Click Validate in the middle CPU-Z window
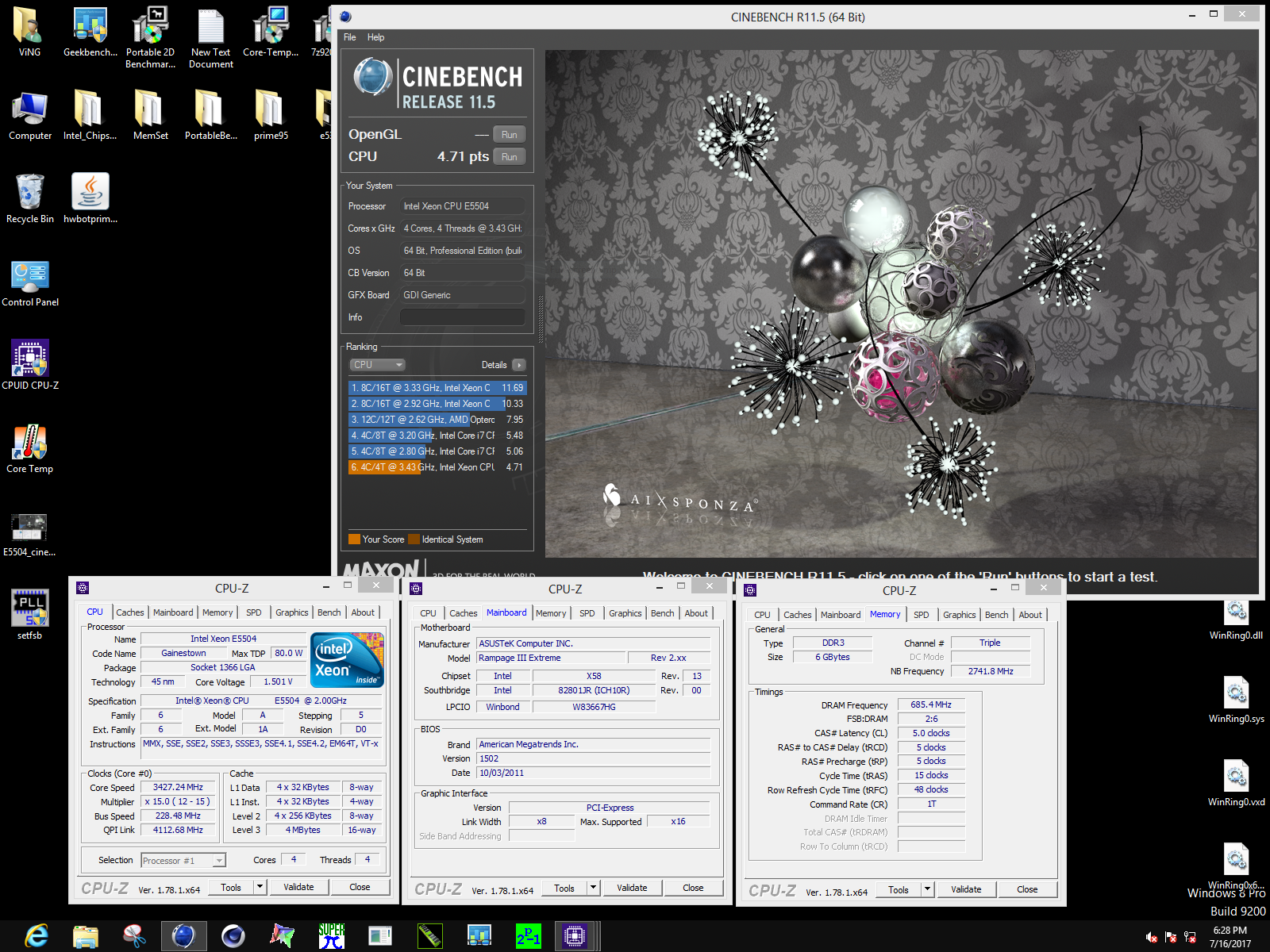This screenshot has width=1270, height=952. [x=632, y=888]
